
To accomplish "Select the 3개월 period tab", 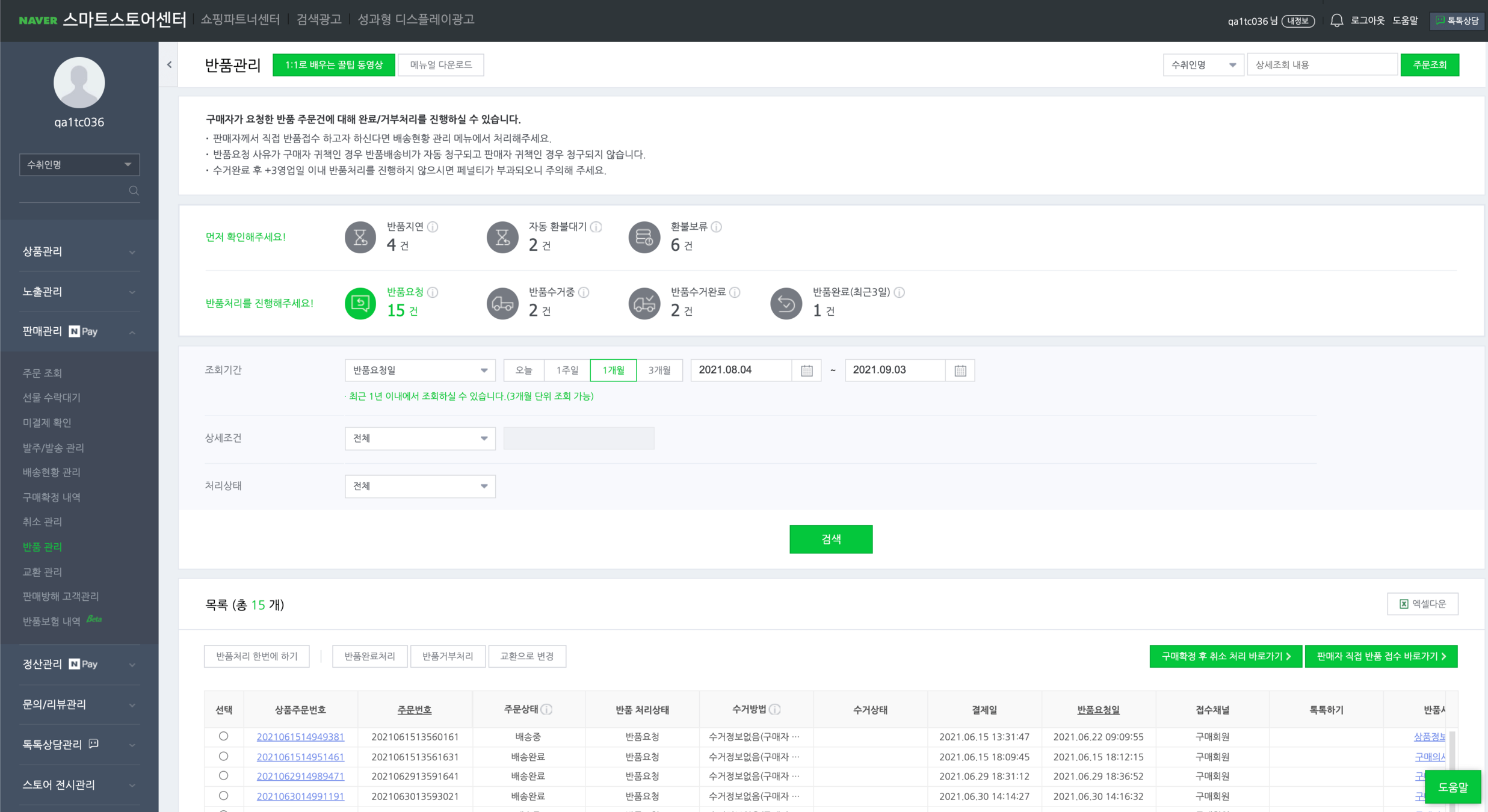I will tap(659, 371).
